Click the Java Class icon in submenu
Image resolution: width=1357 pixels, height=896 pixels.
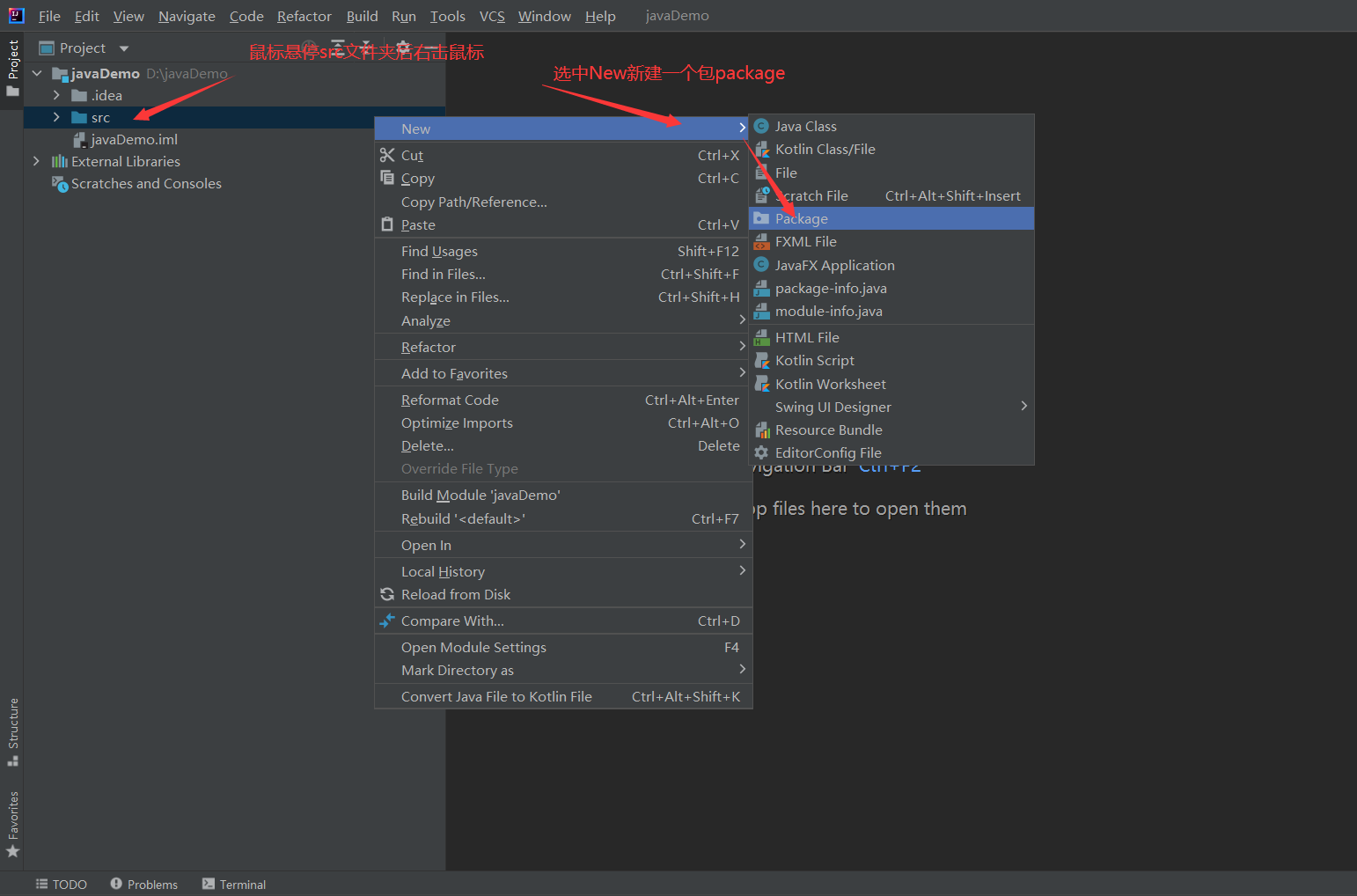pyautogui.click(x=762, y=126)
